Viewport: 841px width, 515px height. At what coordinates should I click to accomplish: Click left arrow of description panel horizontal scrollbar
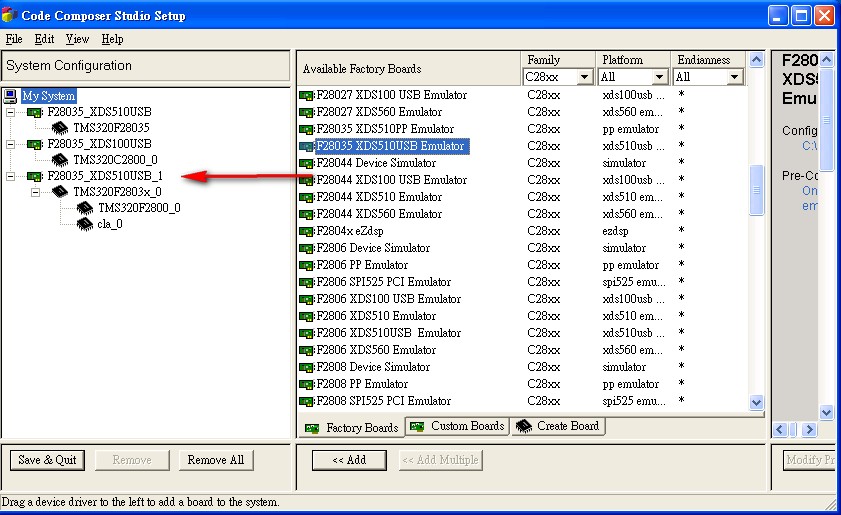point(780,429)
